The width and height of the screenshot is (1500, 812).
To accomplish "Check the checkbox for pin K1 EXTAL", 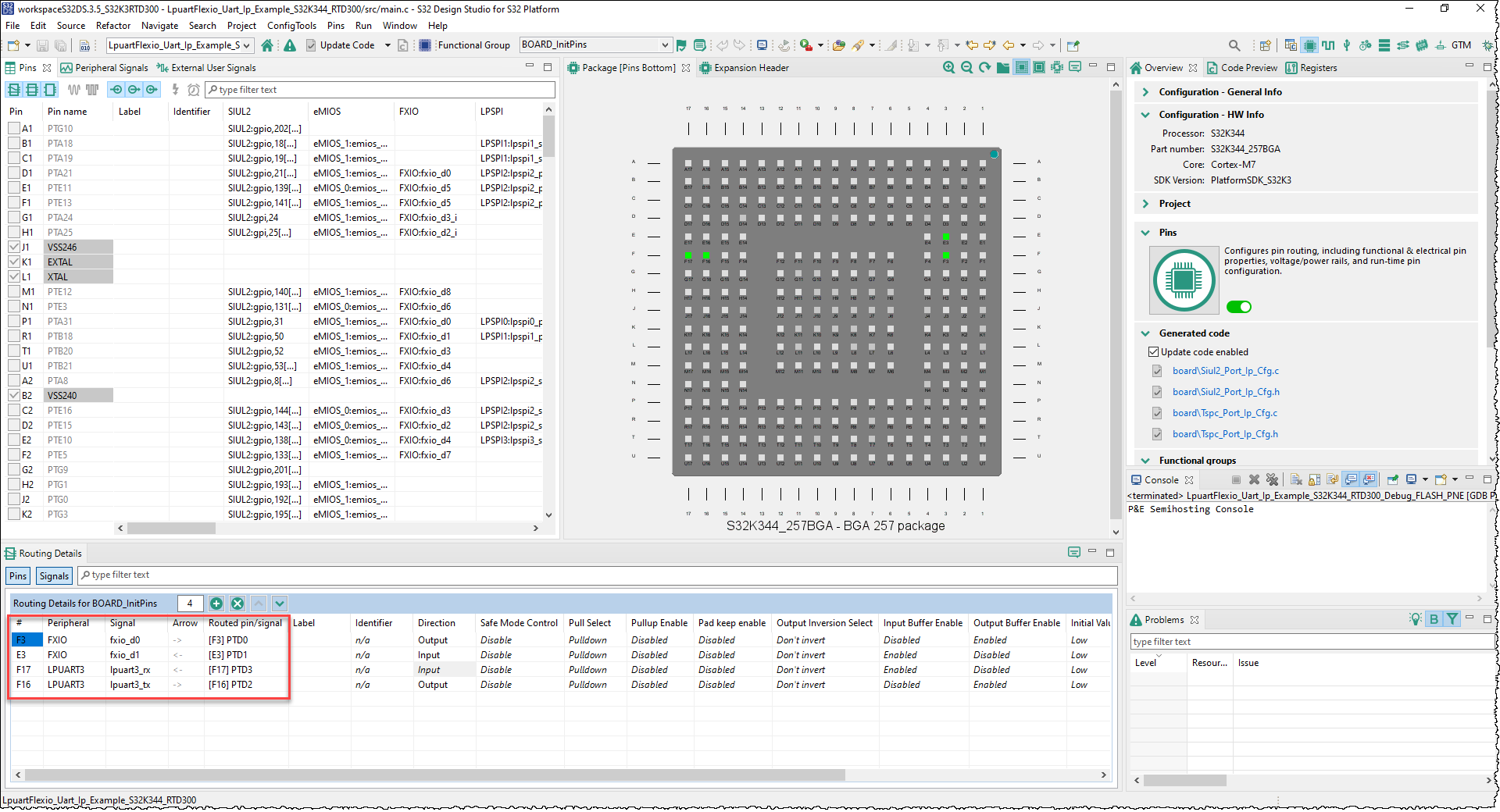I will 15,262.
